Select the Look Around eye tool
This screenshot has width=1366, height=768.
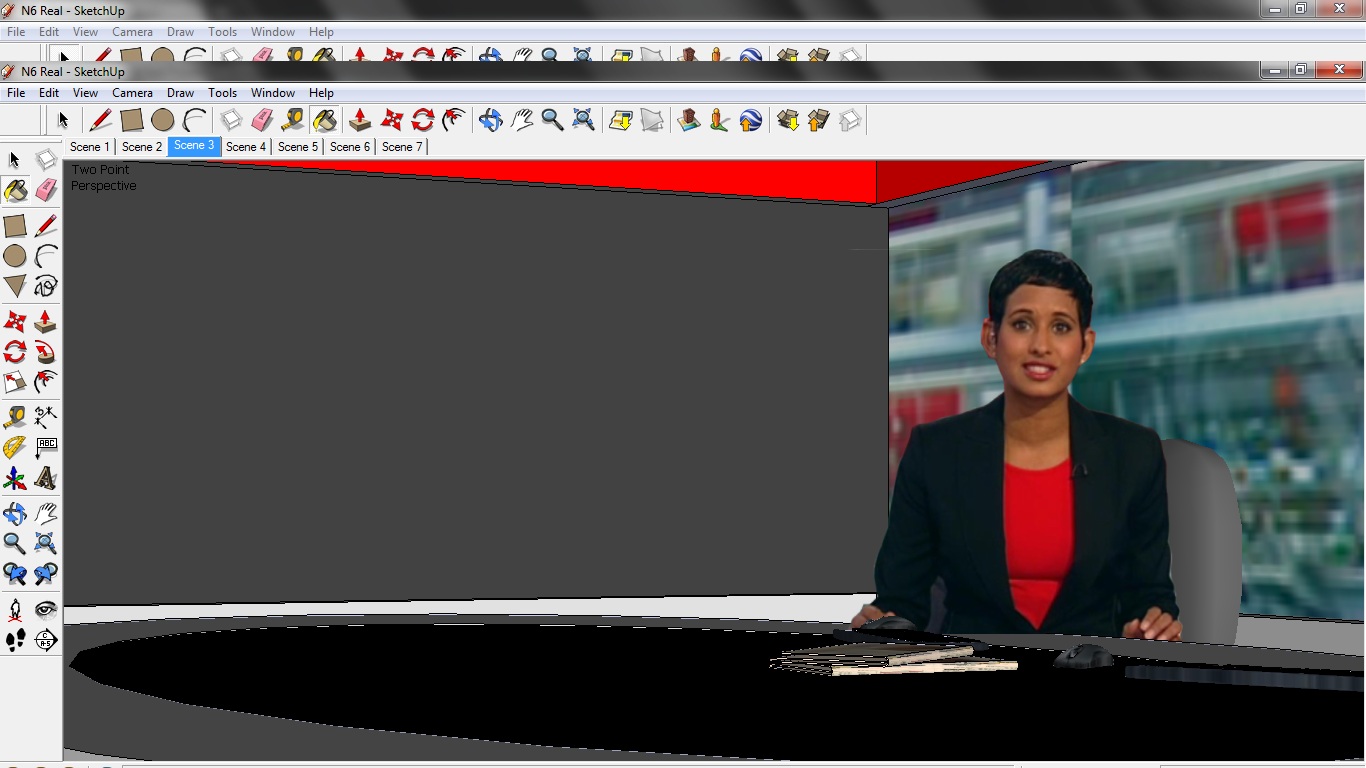click(x=45, y=609)
